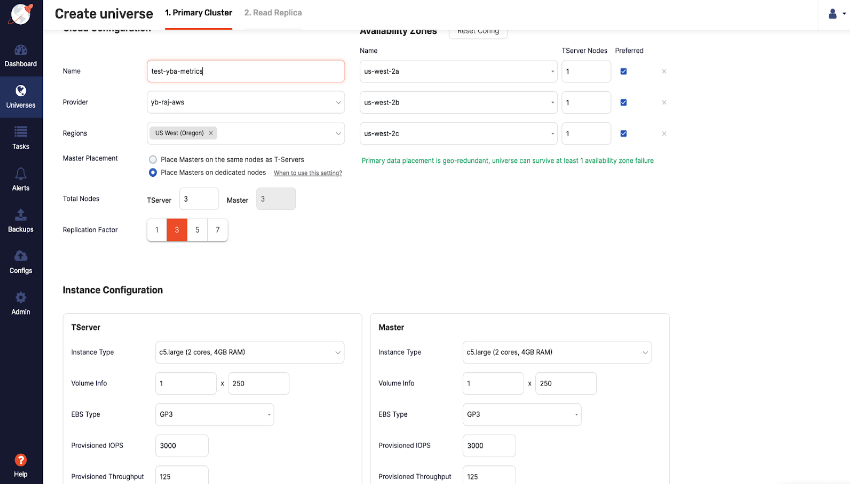Open Configs cloud icon
850x484 pixels.
tap(21, 256)
